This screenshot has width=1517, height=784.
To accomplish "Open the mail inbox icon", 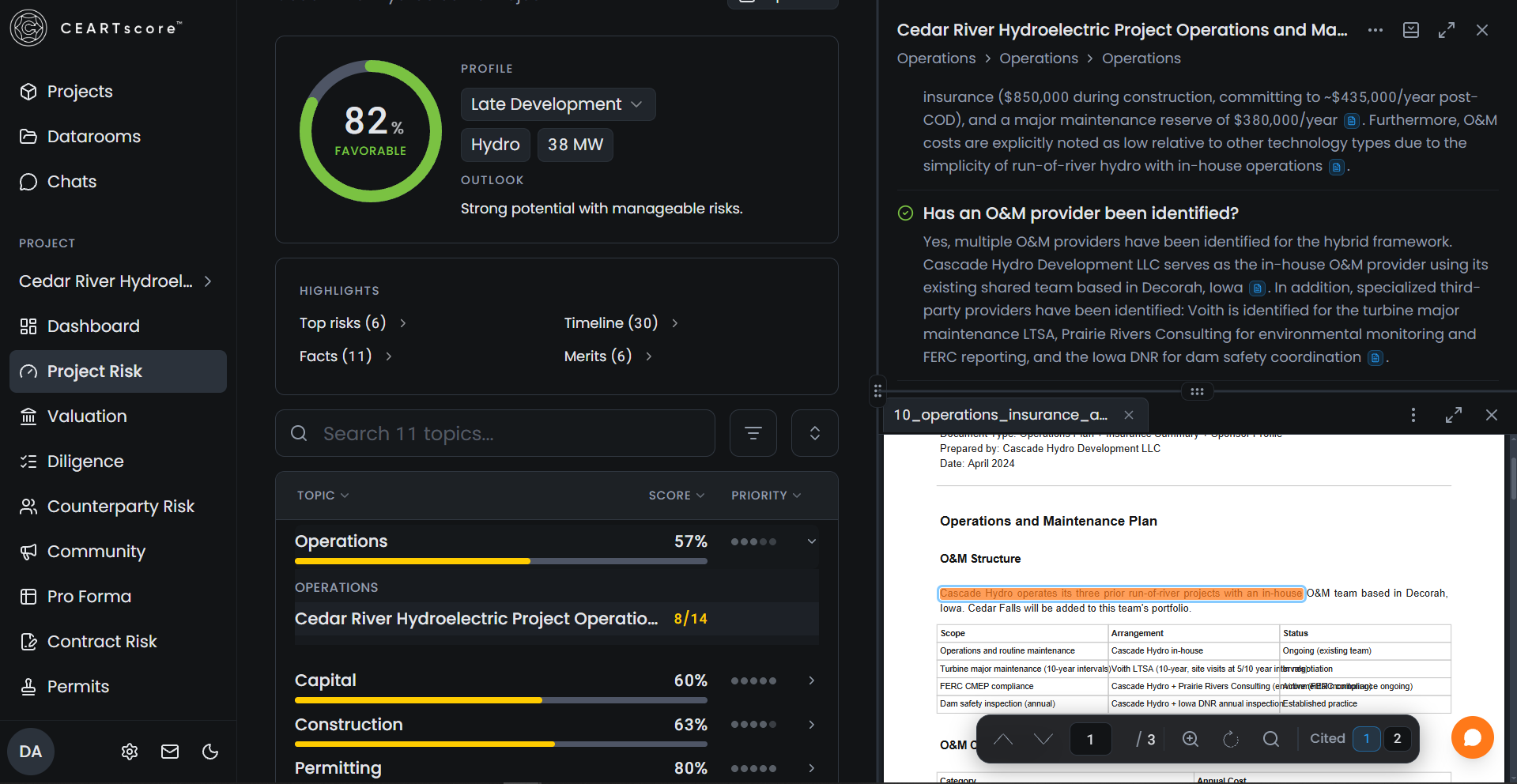I will point(170,752).
